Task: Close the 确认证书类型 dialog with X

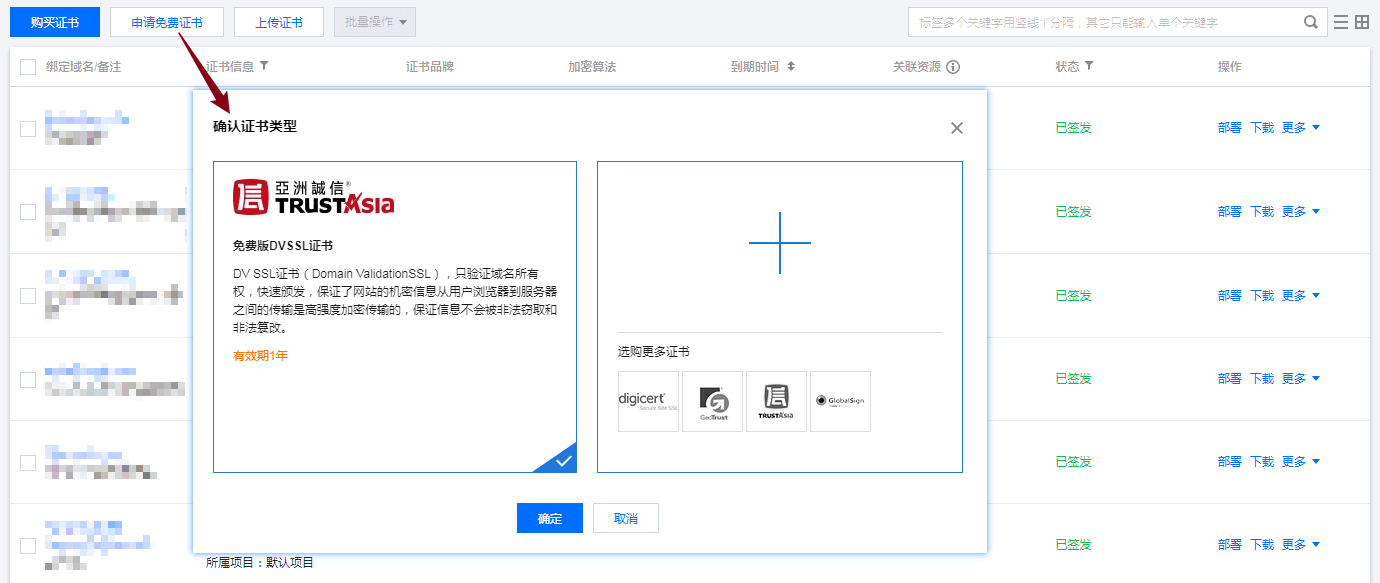Action: tap(957, 128)
